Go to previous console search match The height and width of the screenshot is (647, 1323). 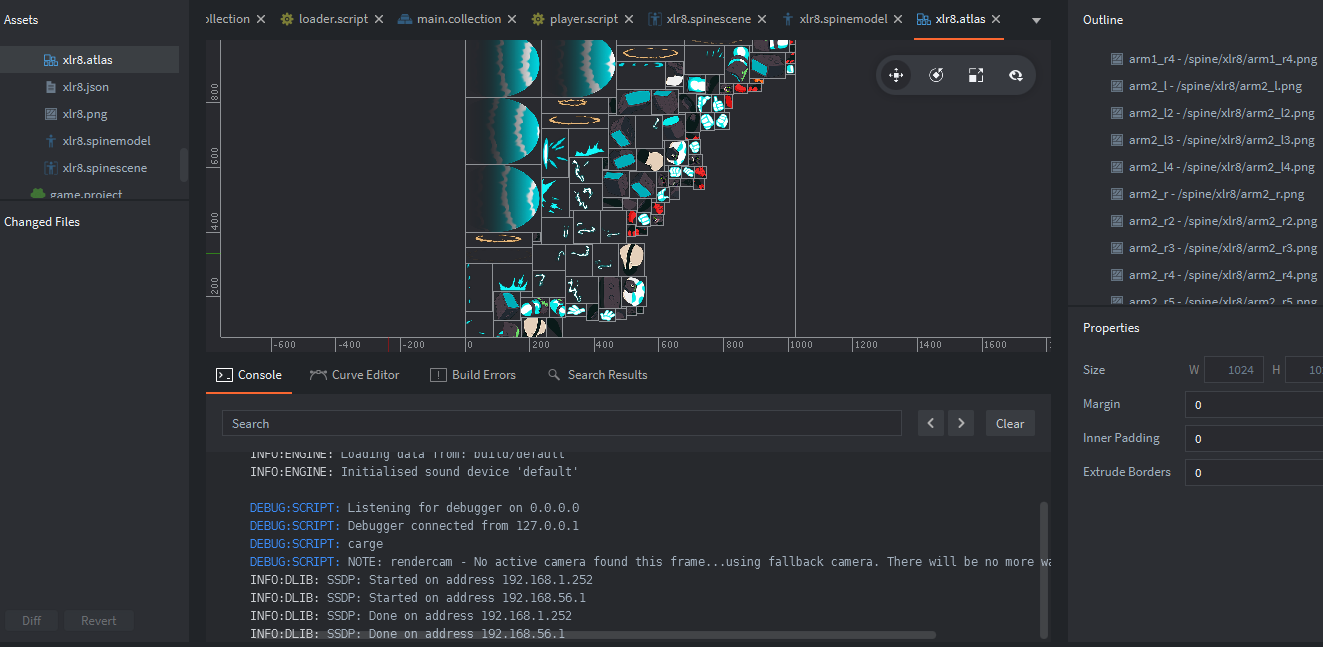click(931, 423)
